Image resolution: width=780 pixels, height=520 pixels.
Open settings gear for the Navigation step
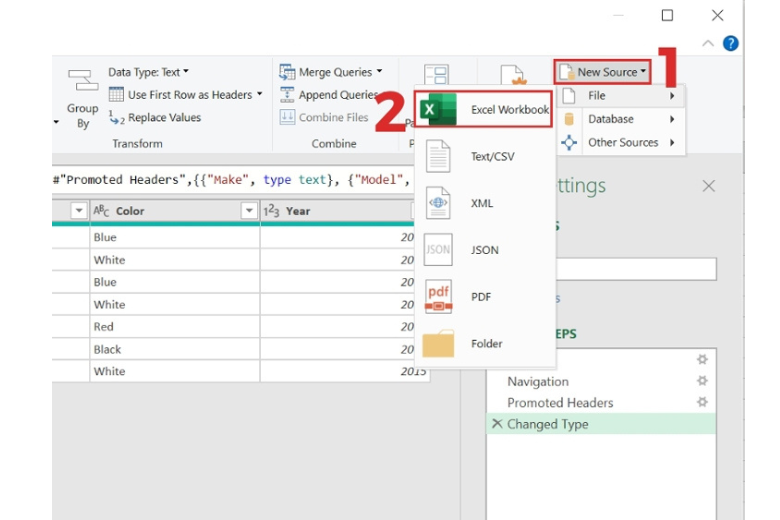pos(702,381)
